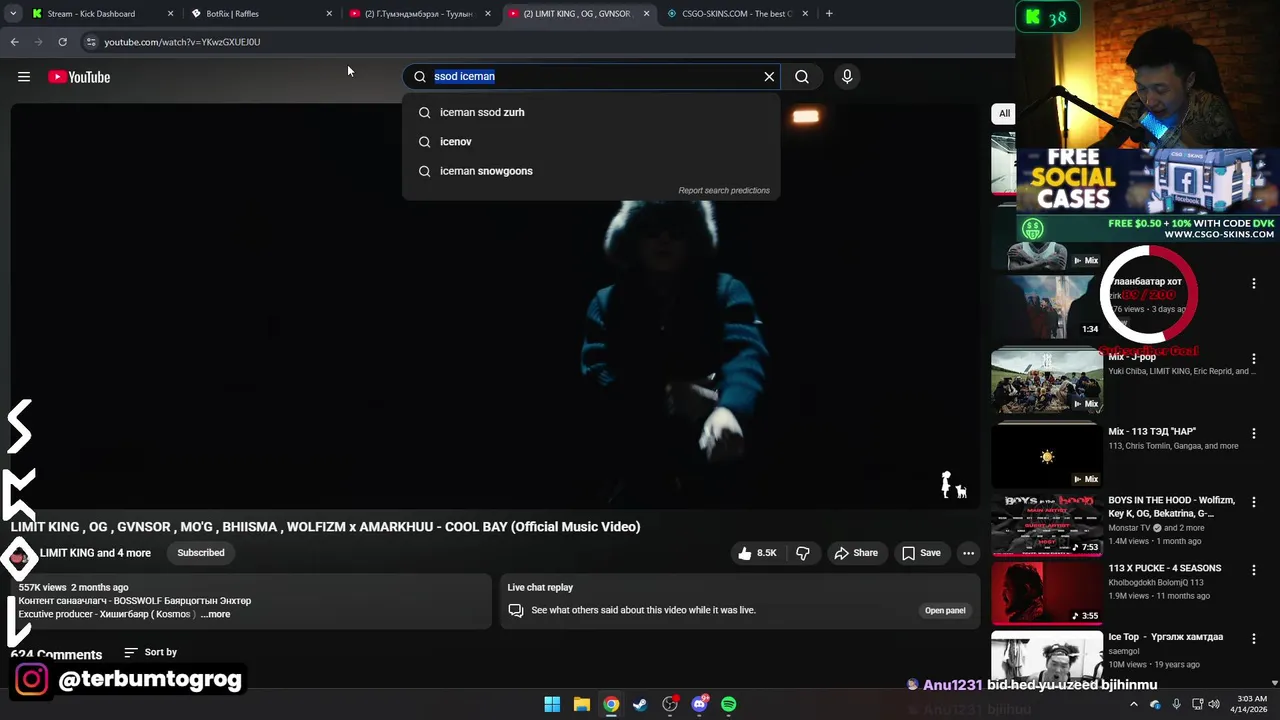1280x720 pixels.
Task: Toggle the Subscribed button
Action: (201, 553)
